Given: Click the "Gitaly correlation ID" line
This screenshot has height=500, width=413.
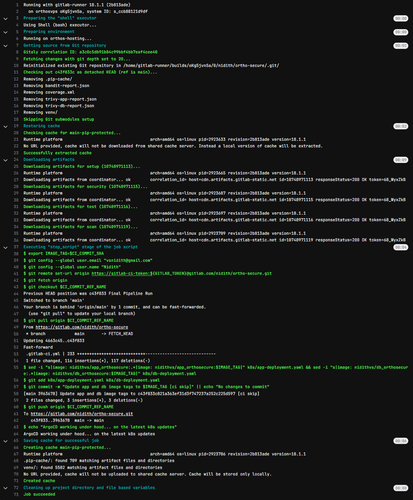Looking at the screenshot, I should click(90, 52).
